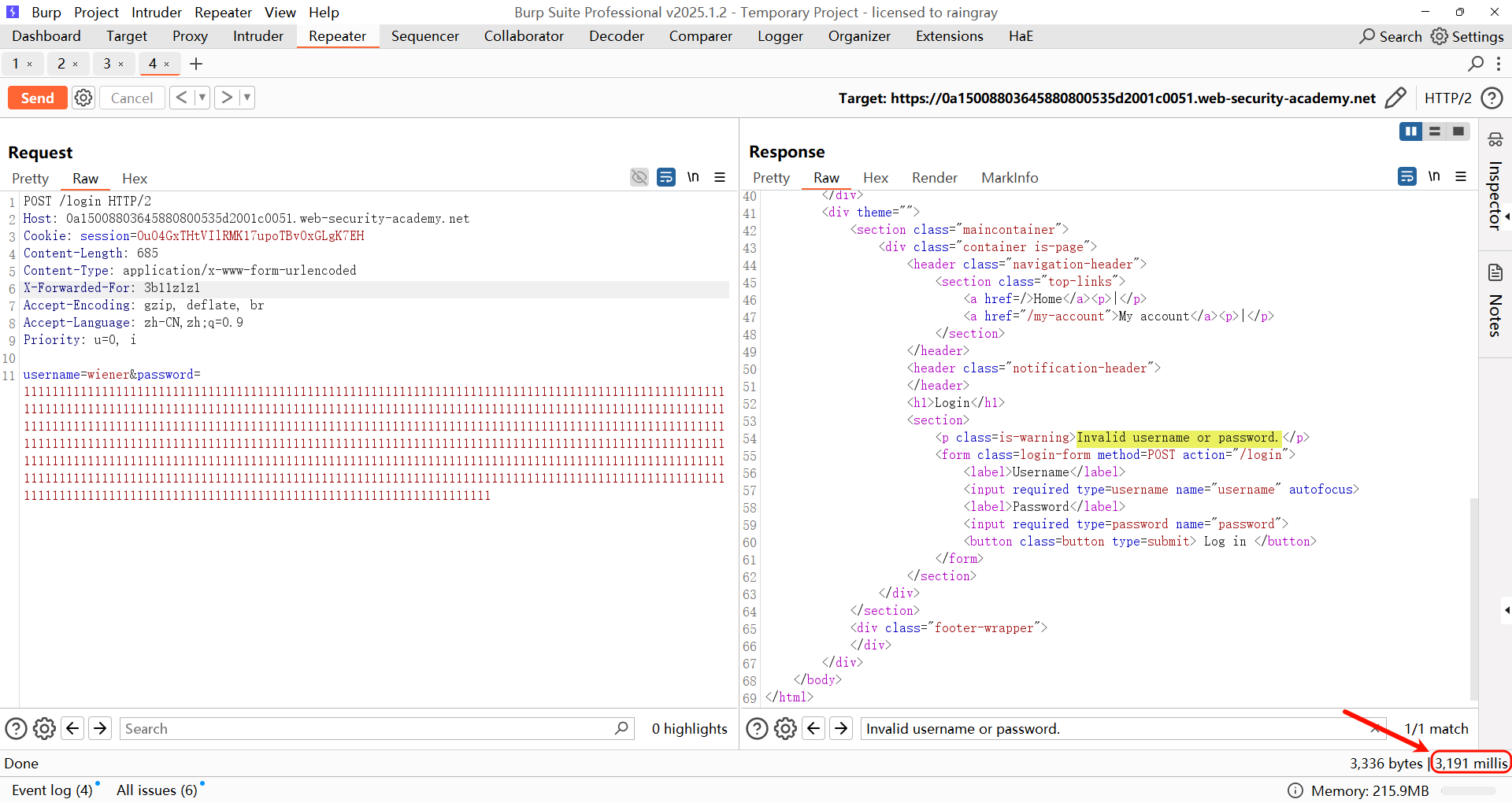Screen dimensions: 1512x803
Task: Toggle non-printable characters in request
Action: coord(693,177)
